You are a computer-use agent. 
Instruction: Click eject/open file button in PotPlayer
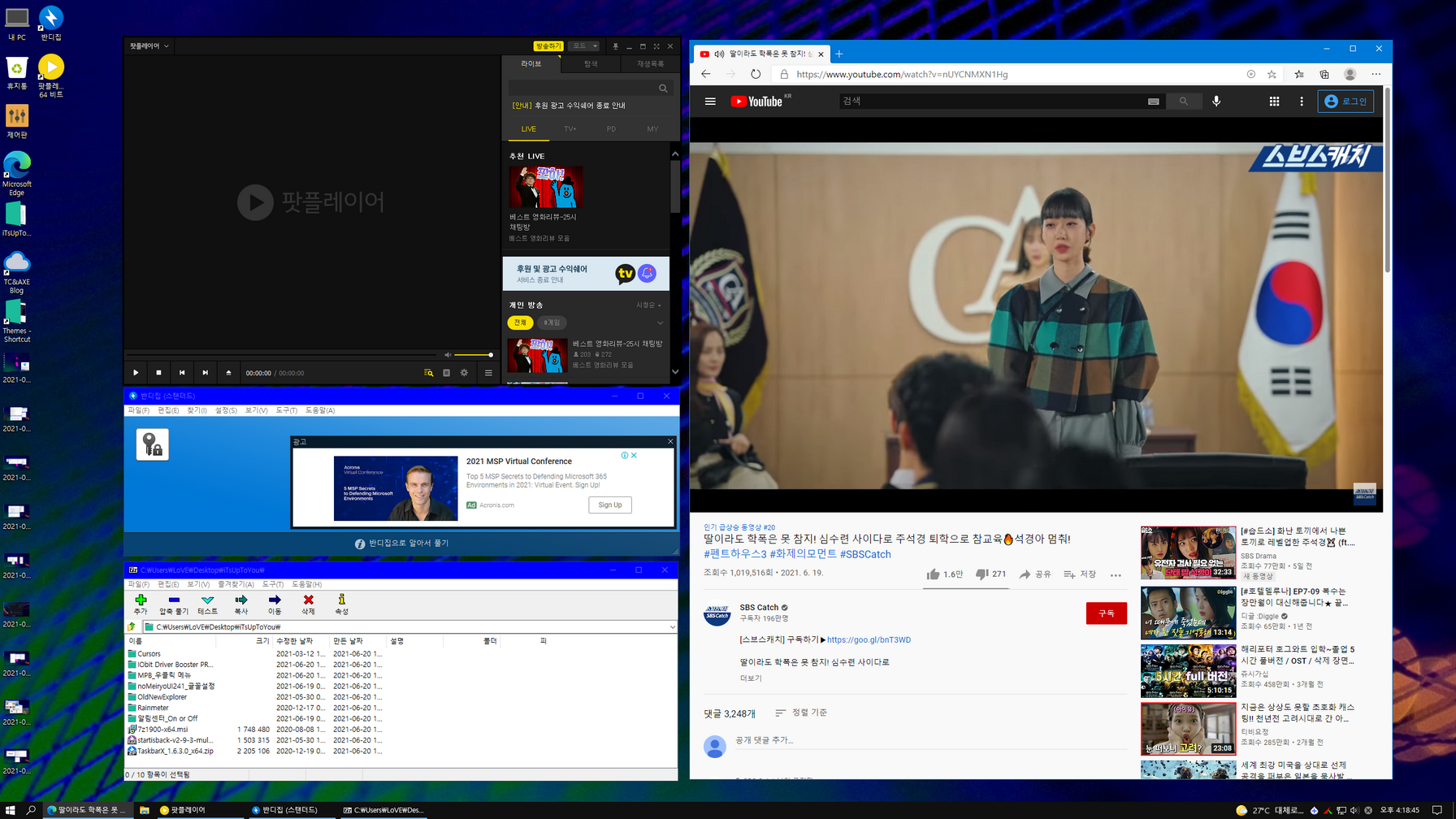228,373
